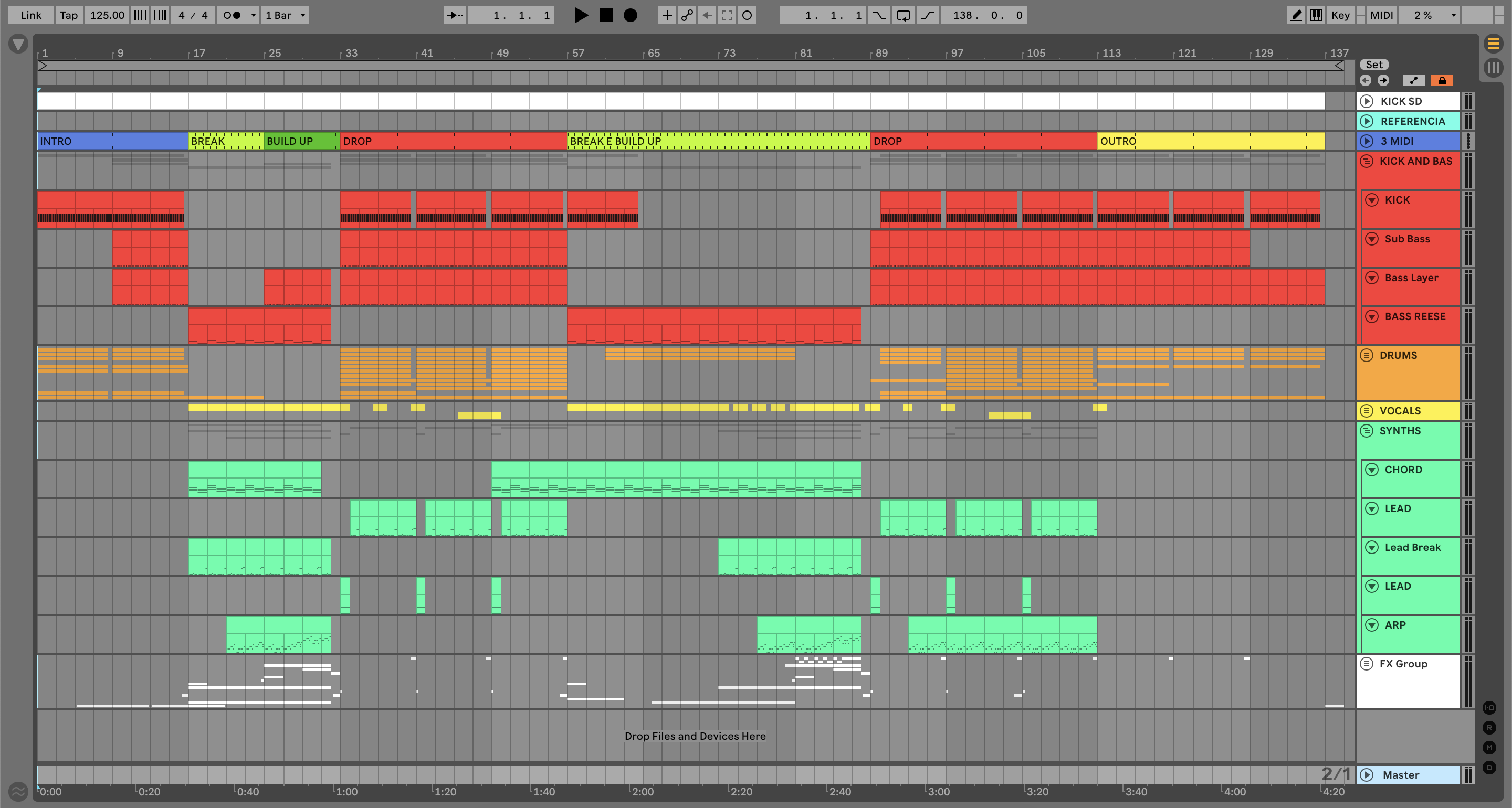This screenshot has height=808, width=1512.
Task: Click the Link button
Action: pyautogui.click(x=31, y=15)
